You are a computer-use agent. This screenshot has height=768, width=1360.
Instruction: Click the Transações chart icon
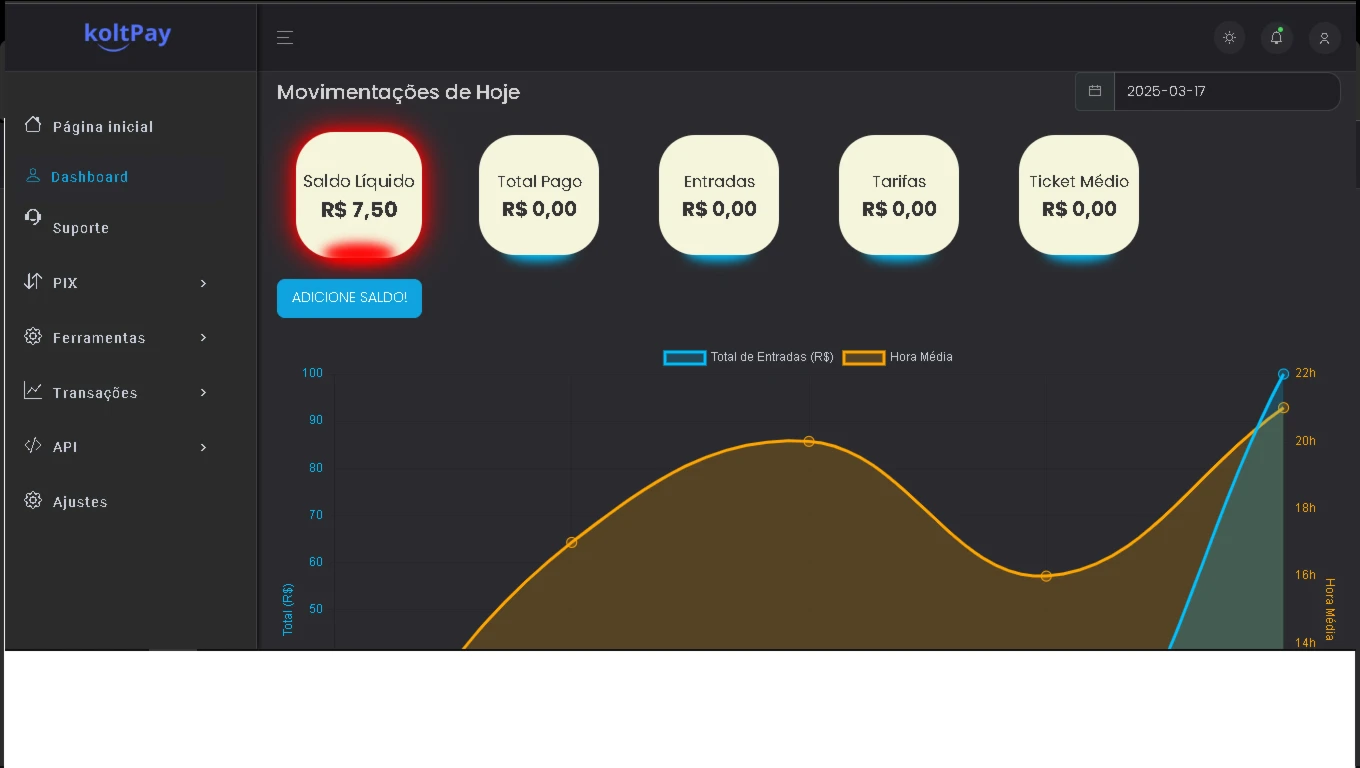33,390
